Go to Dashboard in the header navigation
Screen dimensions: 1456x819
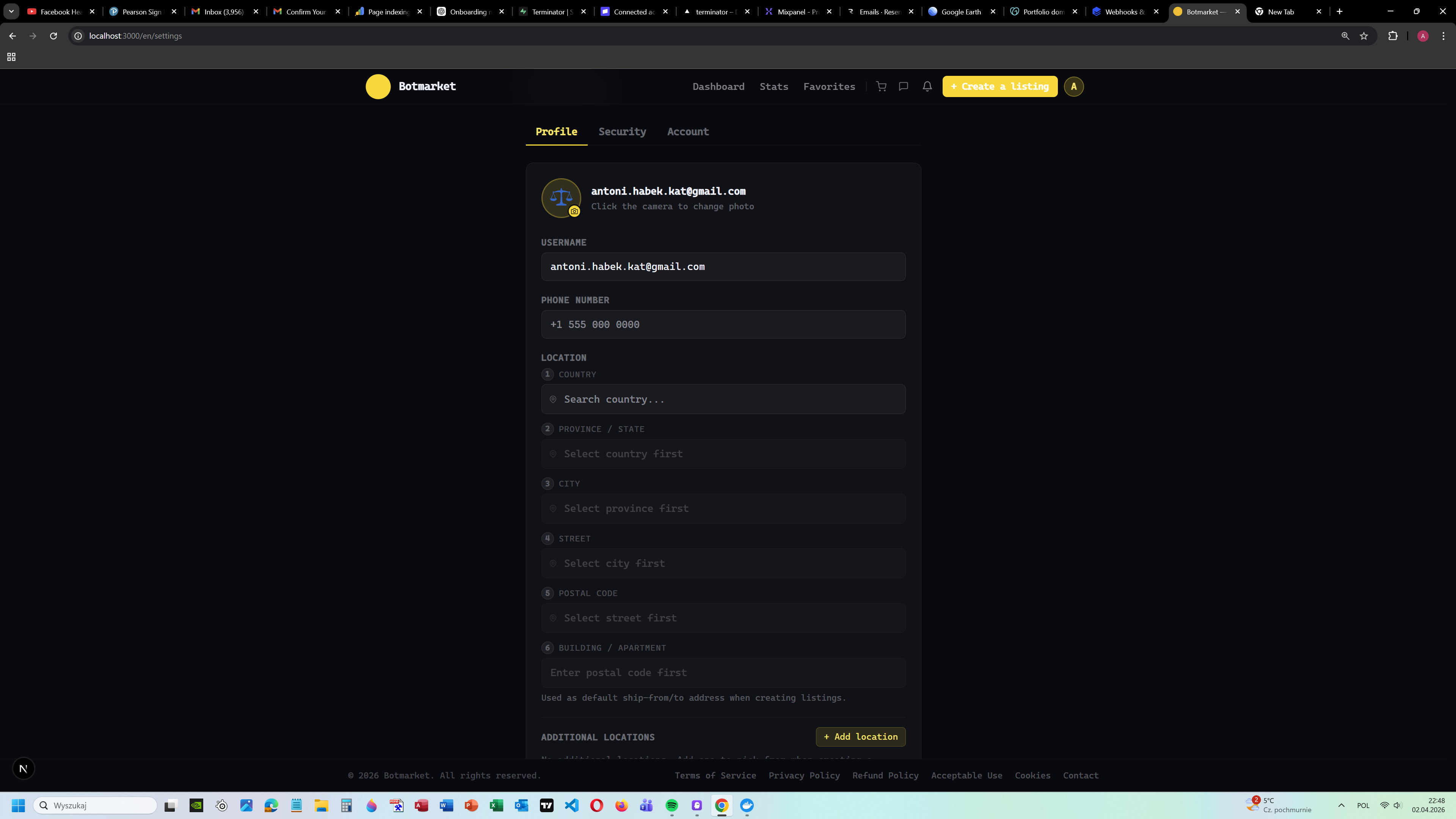718,86
